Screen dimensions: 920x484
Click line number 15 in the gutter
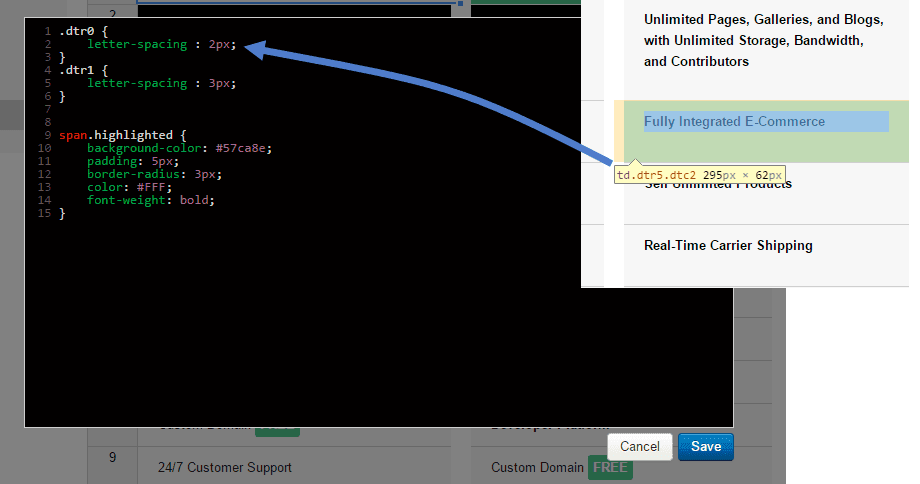(44, 213)
